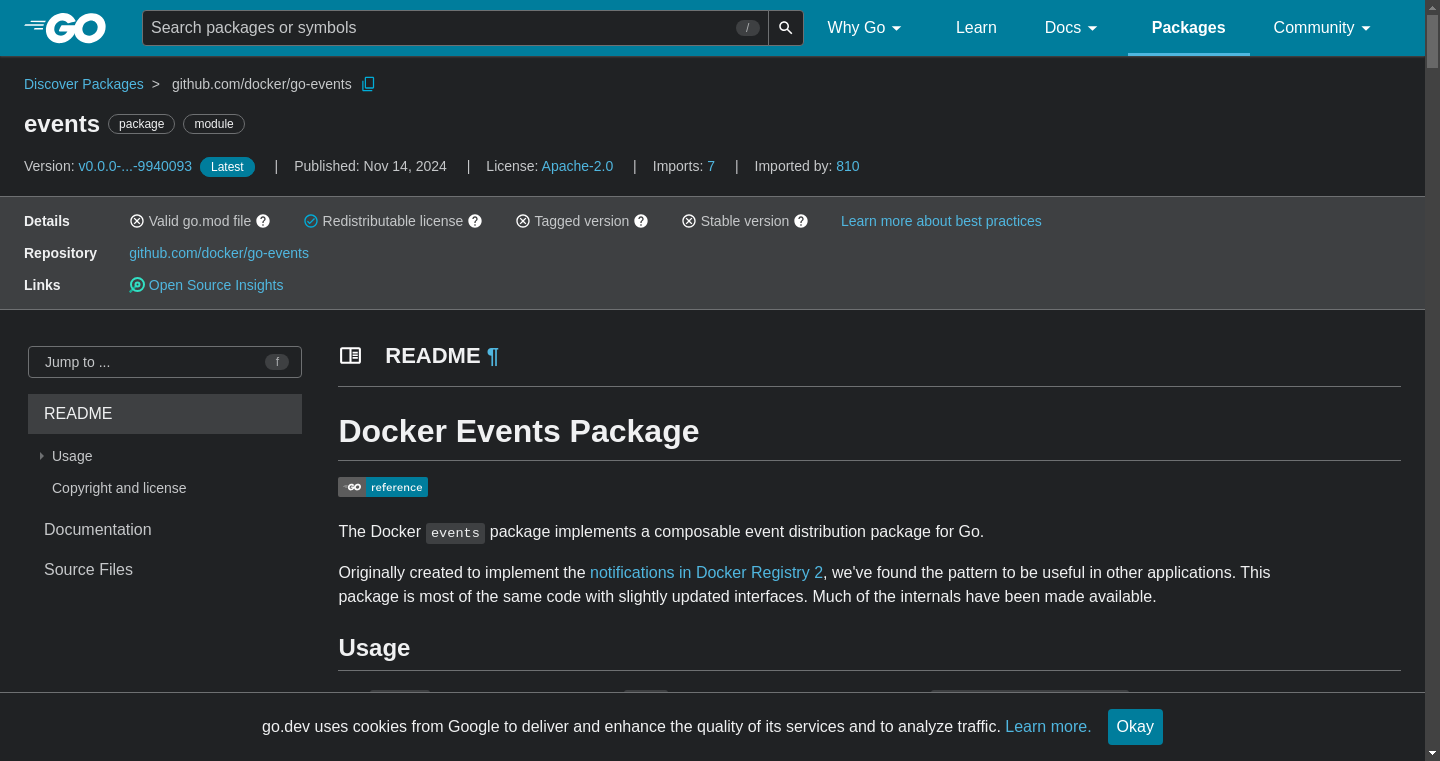
Task: Open the cookie Learn more link
Action: [1048, 727]
